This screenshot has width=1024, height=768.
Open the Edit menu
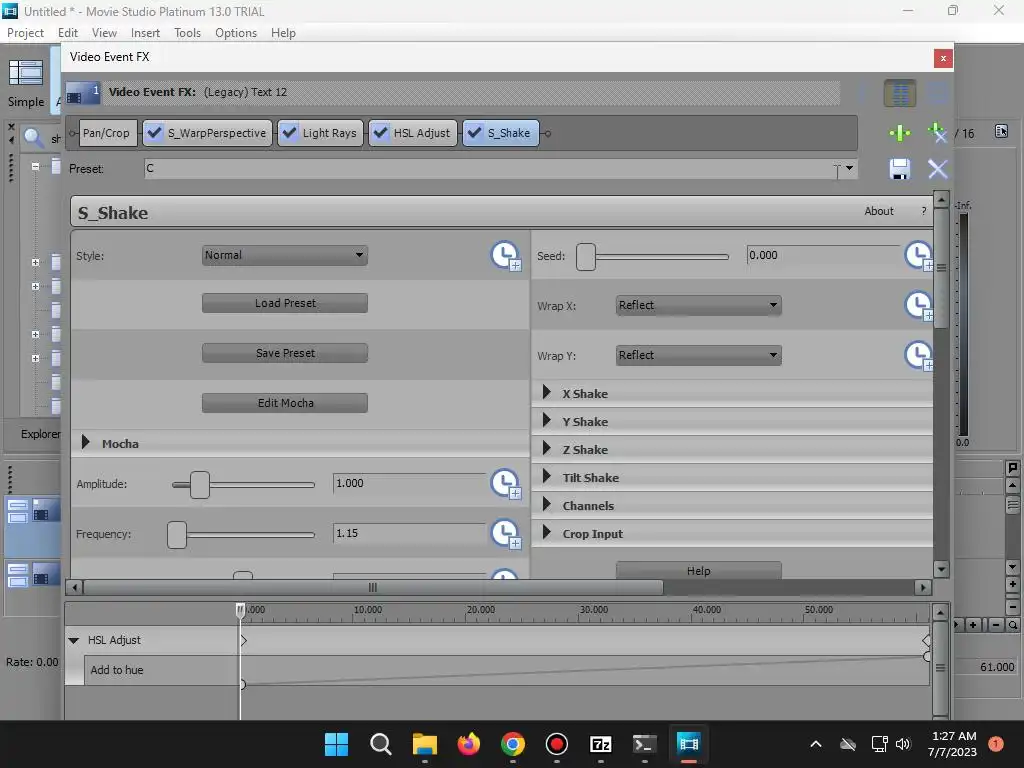[67, 33]
